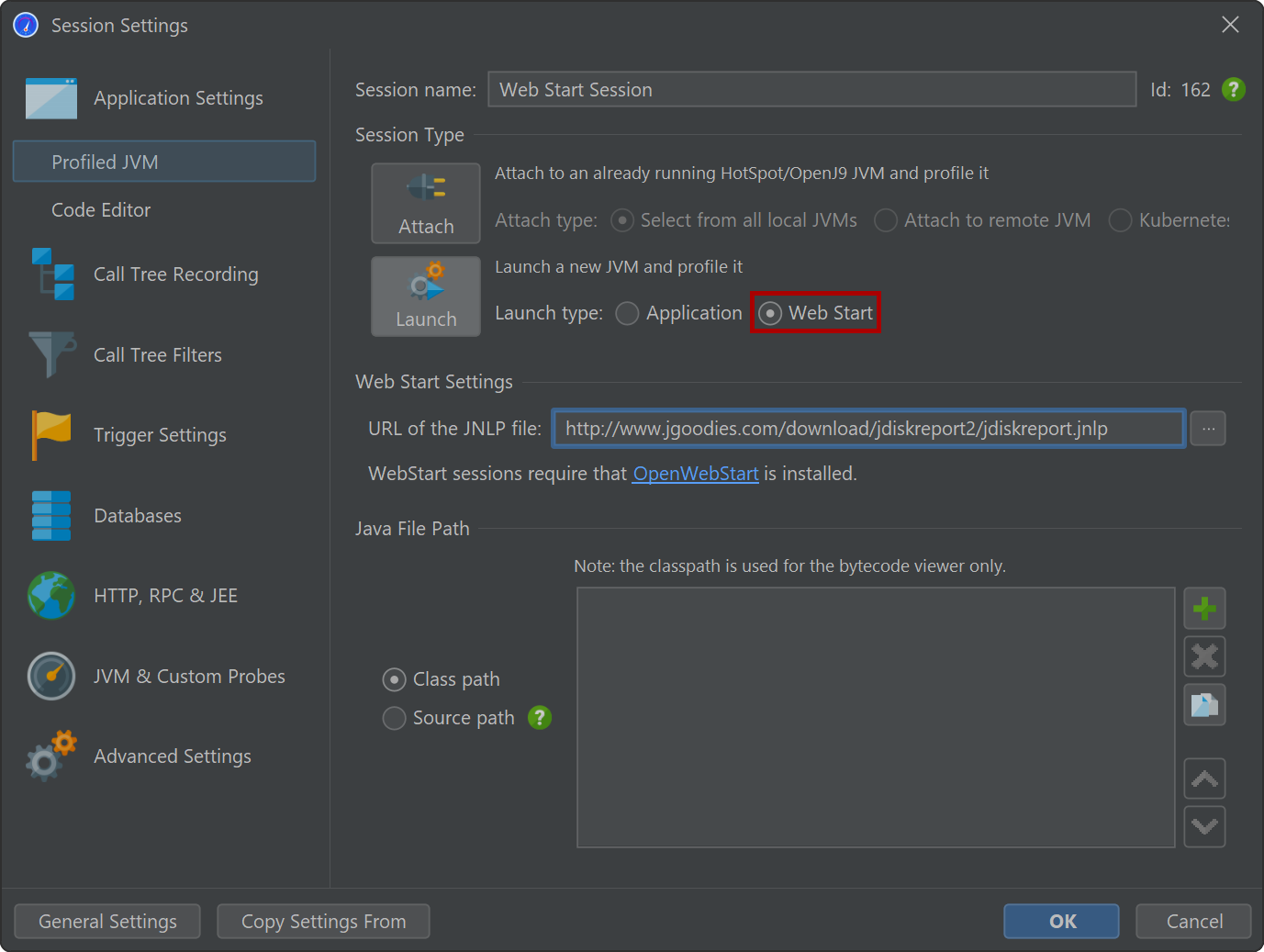Click the green plus add-path icon
This screenshot has width=1264, height=952.
(1204, 609)
